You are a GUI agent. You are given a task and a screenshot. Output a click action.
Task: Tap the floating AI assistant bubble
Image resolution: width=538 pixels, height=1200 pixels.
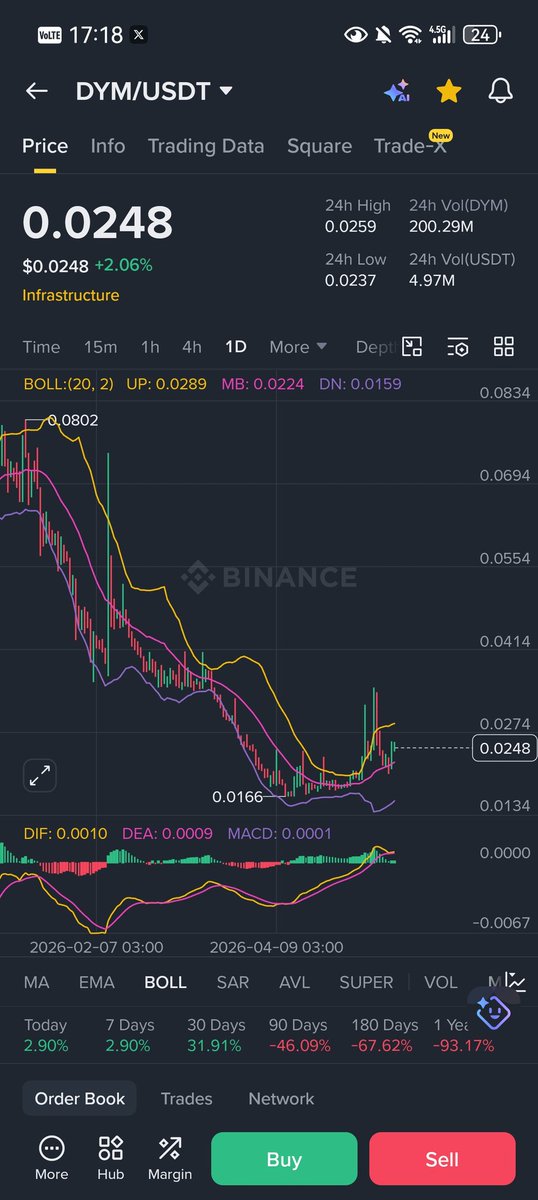point(494,1013)
